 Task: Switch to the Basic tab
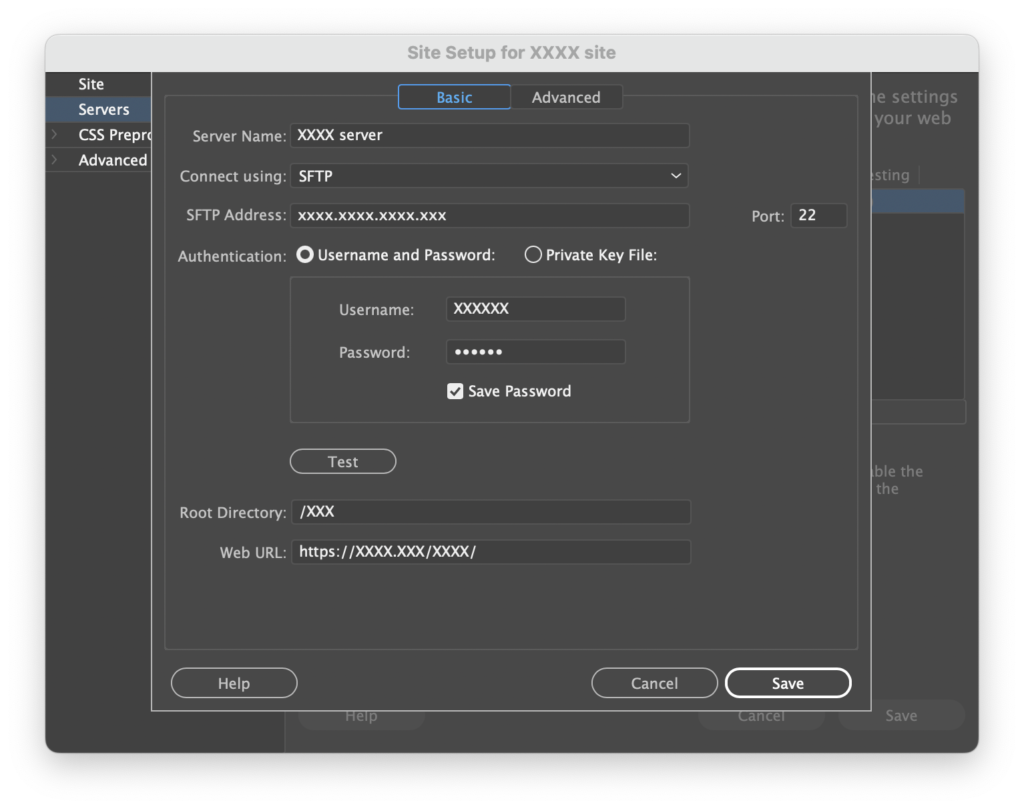pos(454,97)
